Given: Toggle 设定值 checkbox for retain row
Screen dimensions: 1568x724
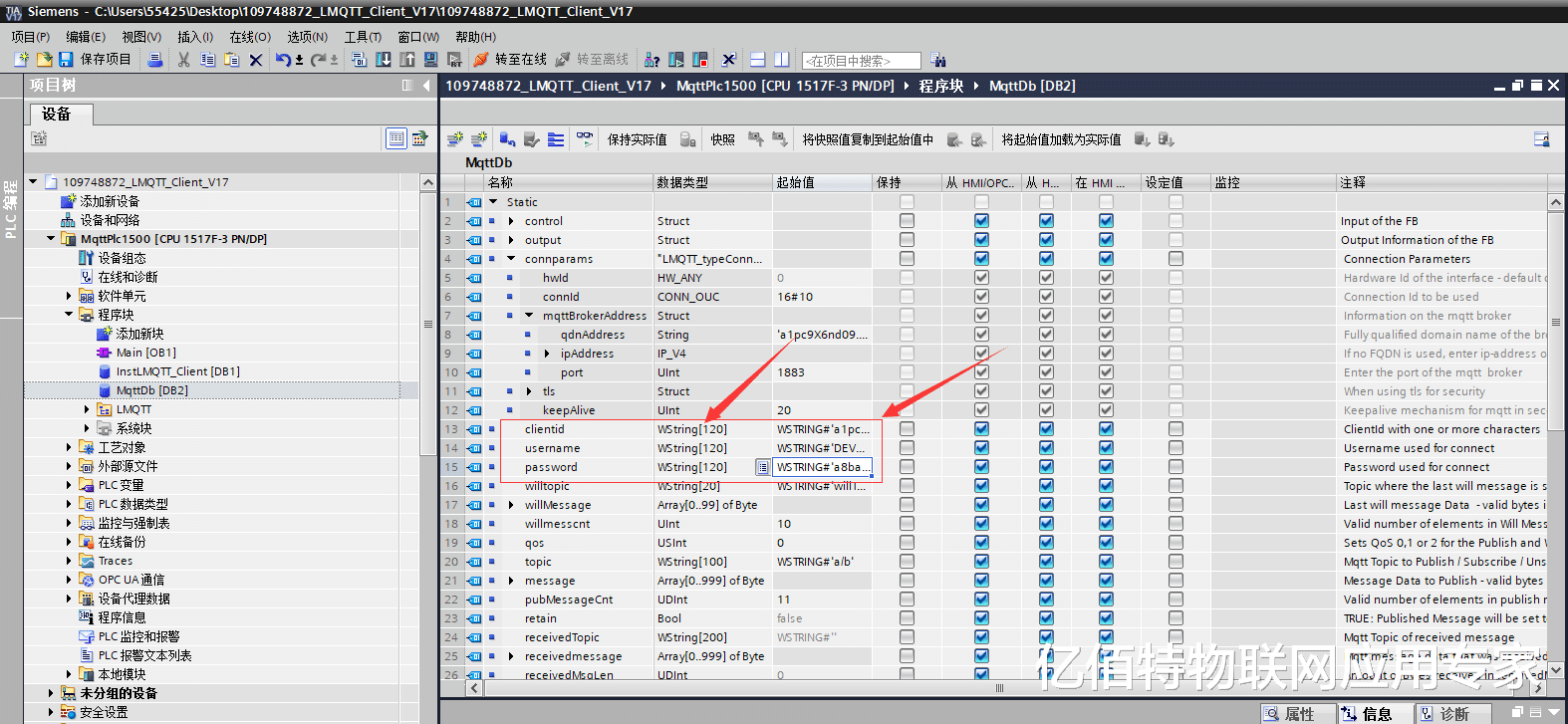Looking at the screenshot, I should pyautogui.click(x=1176, y=618).
